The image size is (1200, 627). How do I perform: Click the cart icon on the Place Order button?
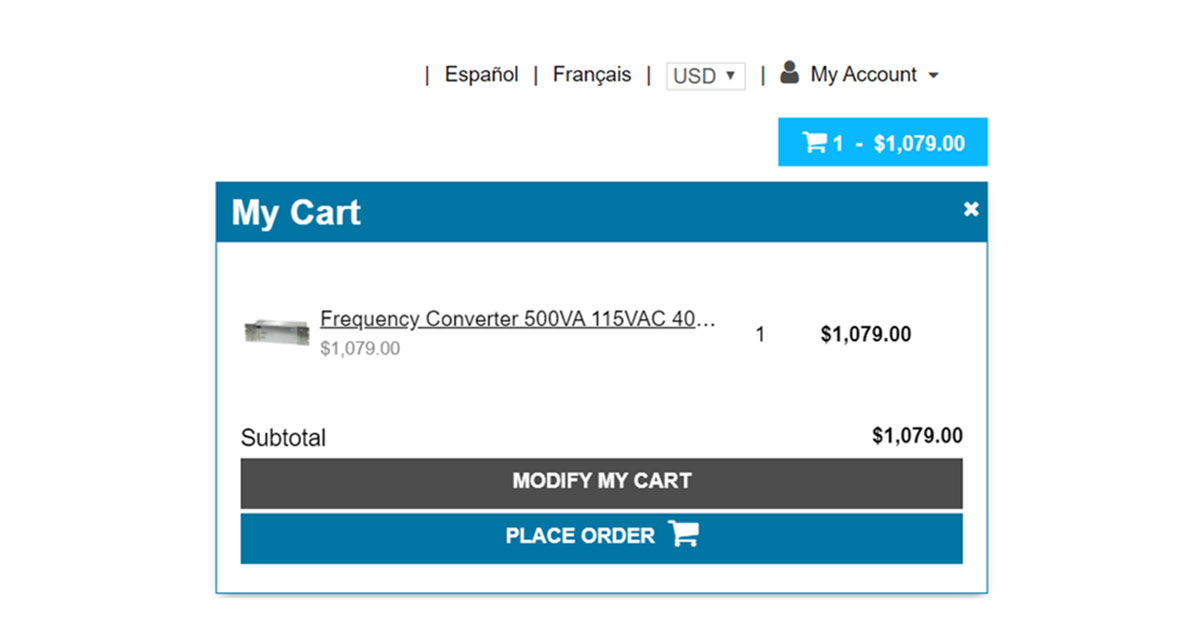(x=684, y=535)
